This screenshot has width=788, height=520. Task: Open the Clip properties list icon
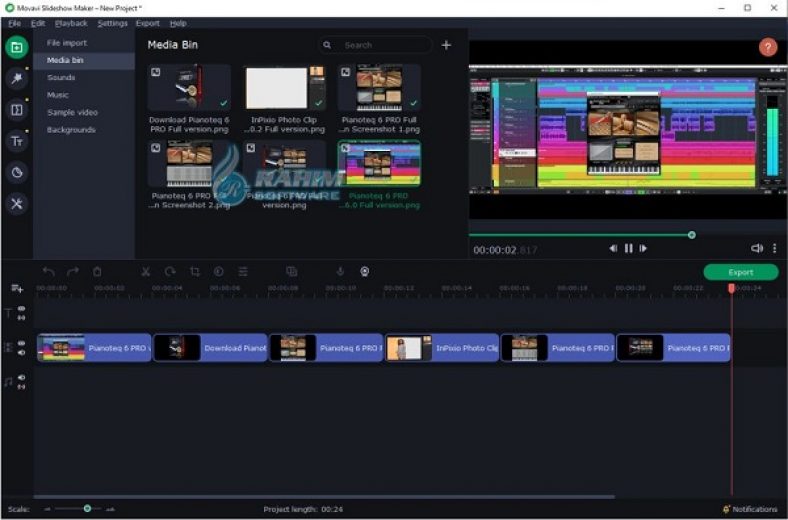243,271
